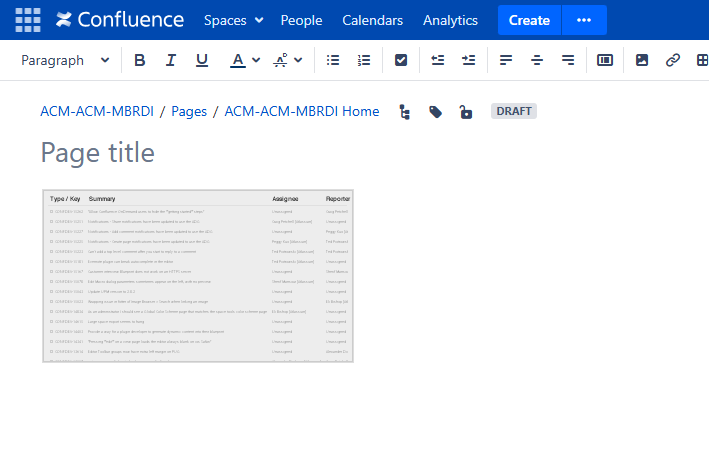Viewport: 709px width, 463px height.
Task: Click the DRAFT status badge
Action: (514, 111)
